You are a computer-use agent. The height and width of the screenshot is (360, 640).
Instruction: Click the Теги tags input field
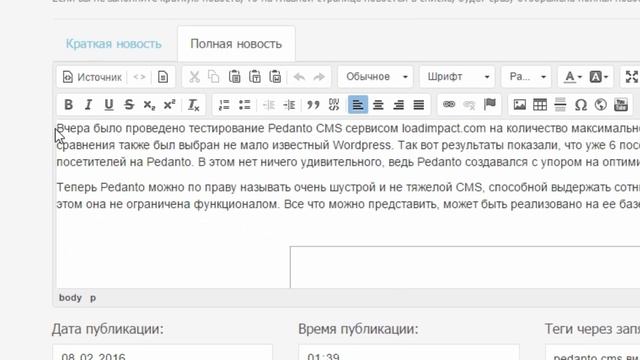pos(593,352)
